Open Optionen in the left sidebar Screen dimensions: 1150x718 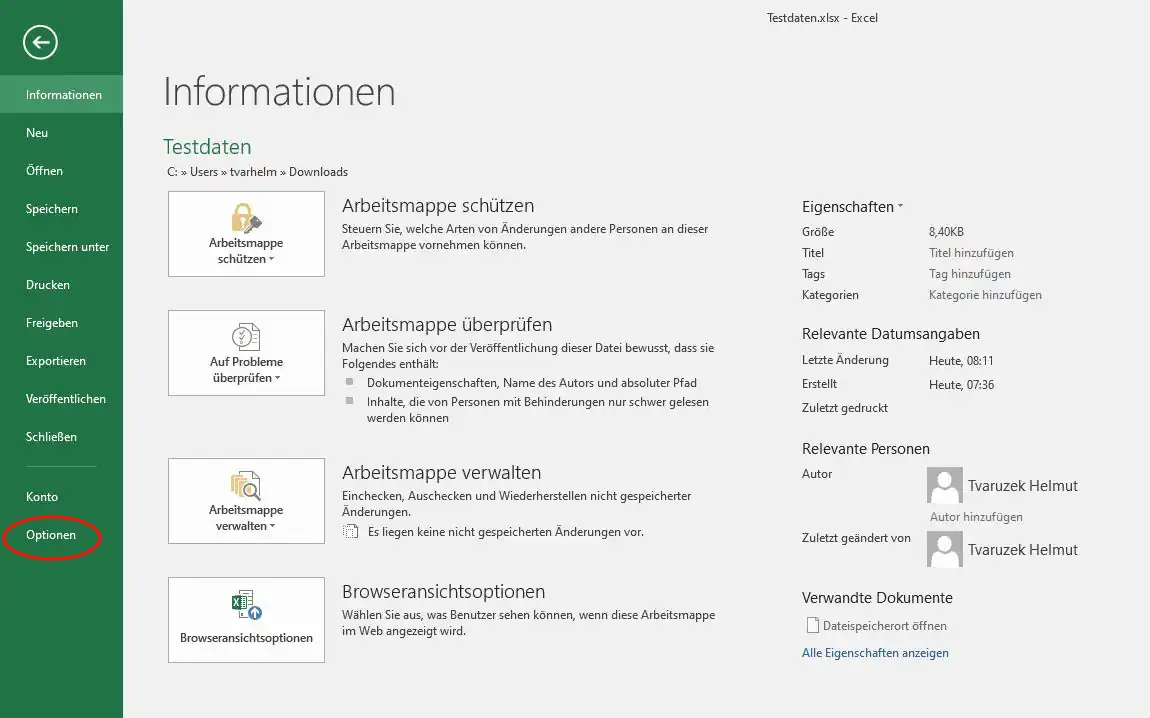click(x=51, y=535)
